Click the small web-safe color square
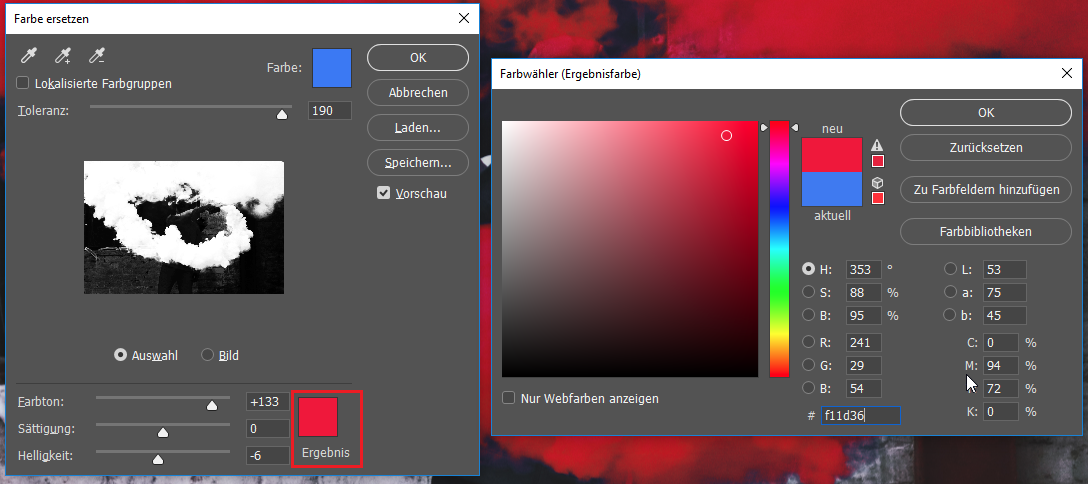 pyautogui.click(x=878, y=198)
